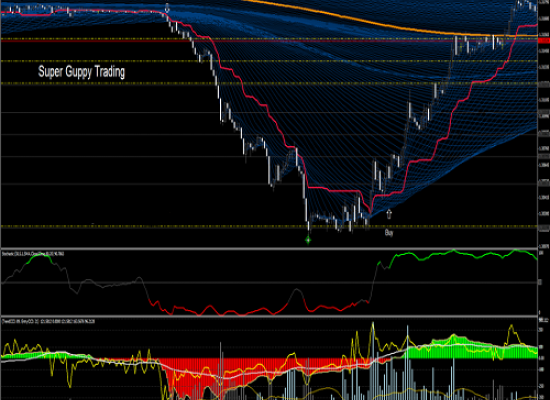Select the green overbought Stochastic line segment
Image resolution: width=550 pixels, height=400 pixels.
456,253
